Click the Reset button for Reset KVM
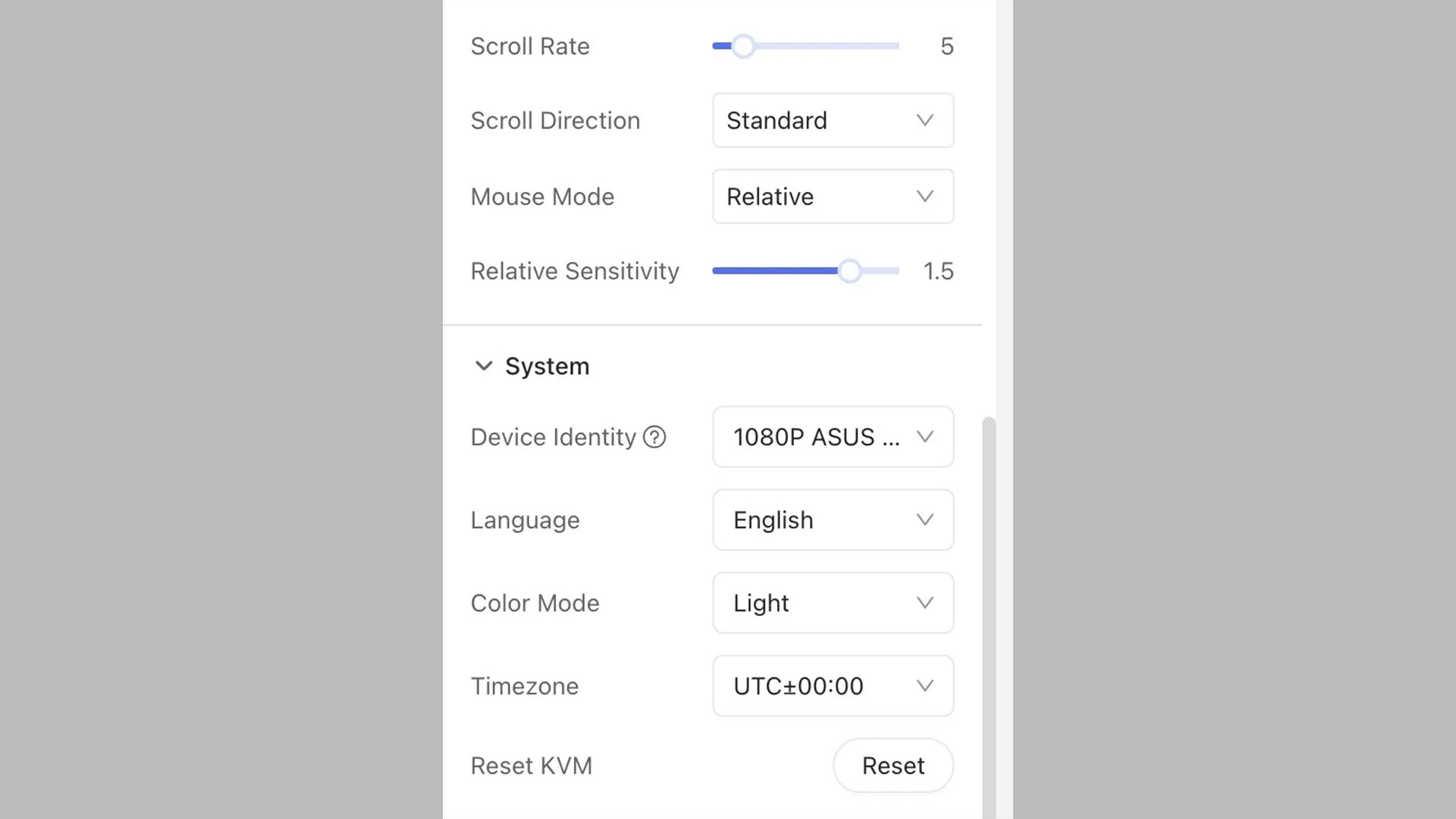 pos(893,765)
